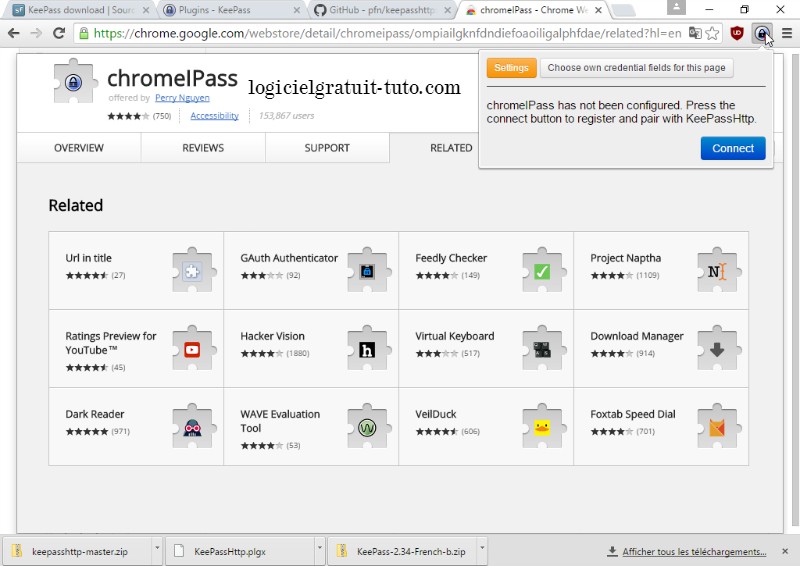This screenshot has width=800, height=566.
Task: Open the Chrome hamburger menu
Action: 786,33
